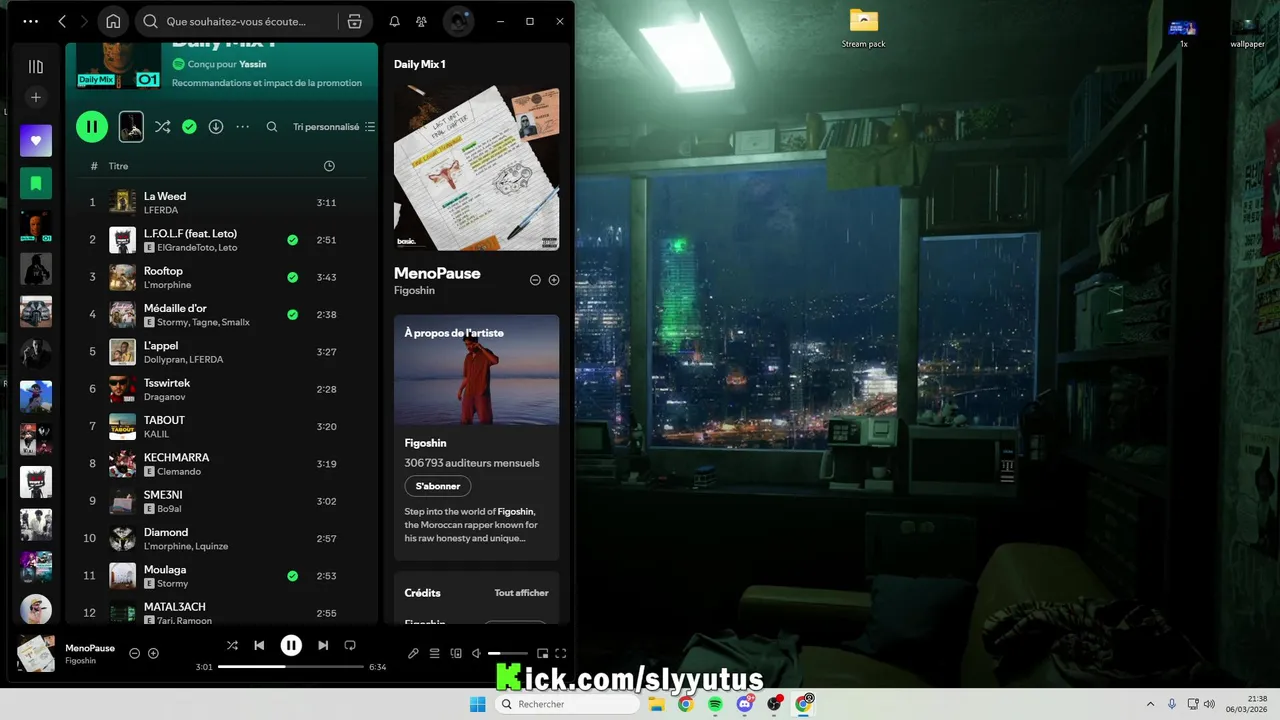Toggle the saved check on 'L.F.O.L.F (feat. Leto)'
Image resolution: width=1280 pixels, height=720 pixels.
pos(292,240)
